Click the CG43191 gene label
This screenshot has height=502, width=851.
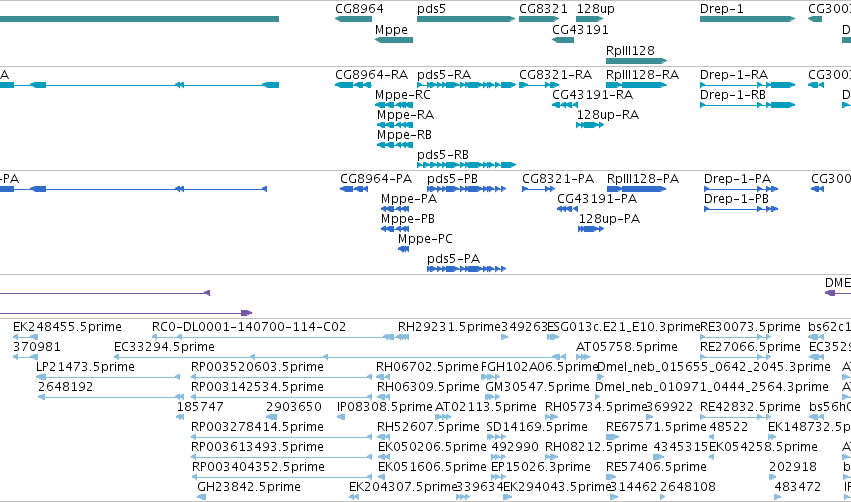pos(580,29)
